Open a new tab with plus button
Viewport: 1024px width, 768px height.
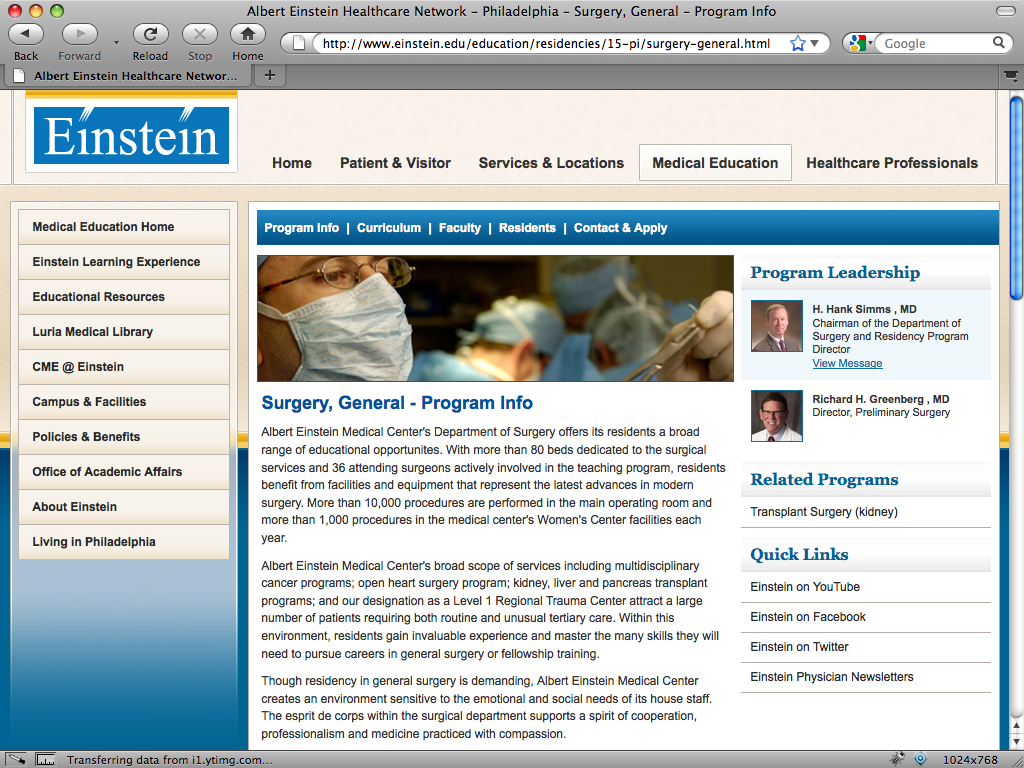(270, 75)
